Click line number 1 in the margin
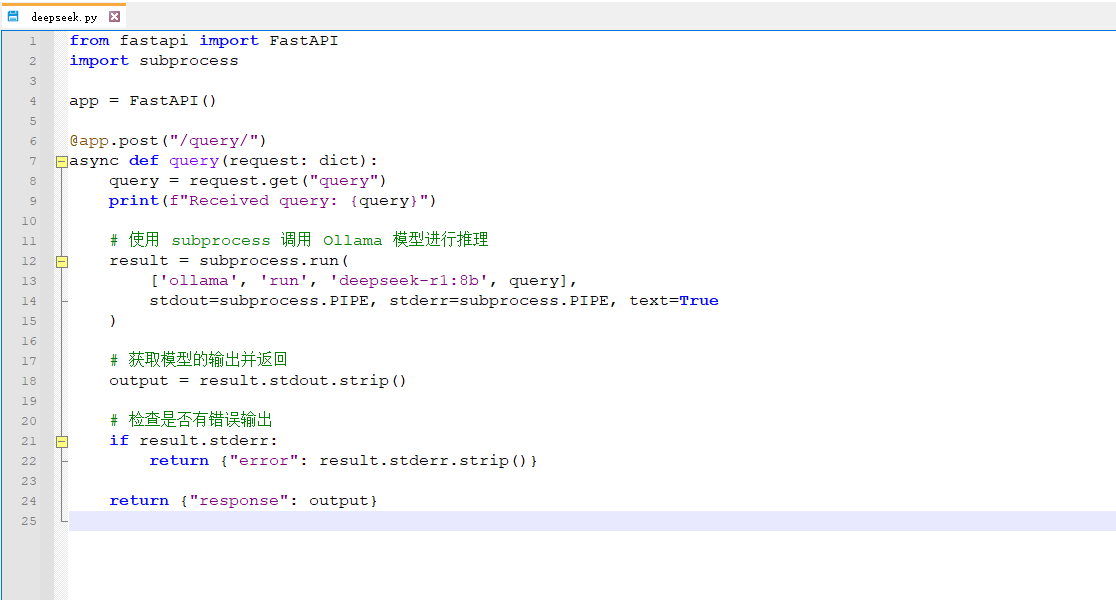Image resolution: width=1116 pixels, height=600 pixels. pos(33,41)
